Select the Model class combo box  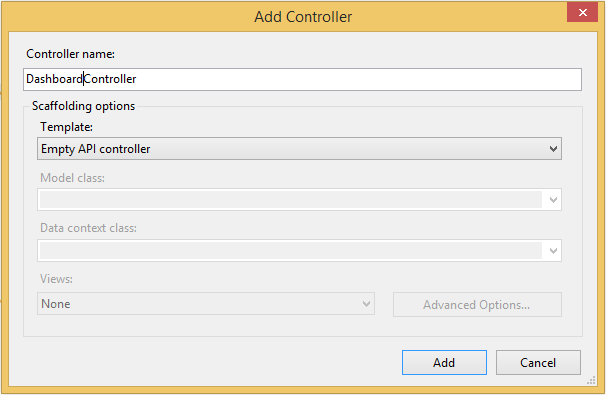[x=299, y=200]
